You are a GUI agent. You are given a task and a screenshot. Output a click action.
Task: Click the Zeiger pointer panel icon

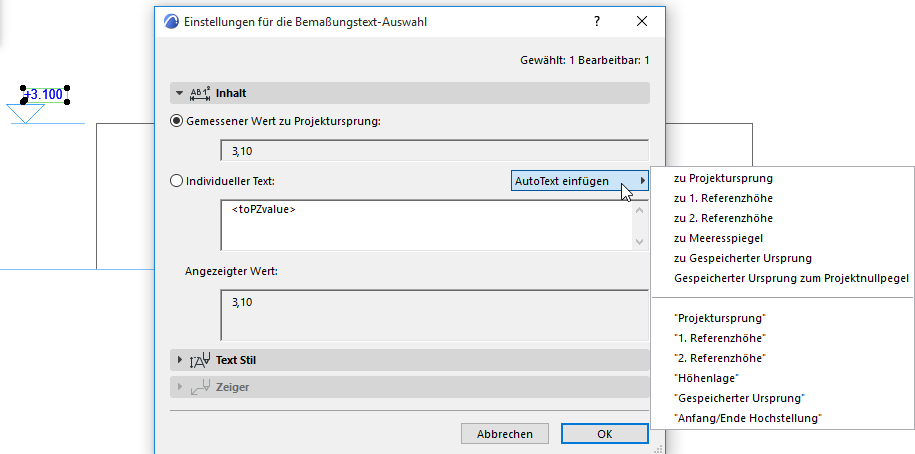pos(199,386)
